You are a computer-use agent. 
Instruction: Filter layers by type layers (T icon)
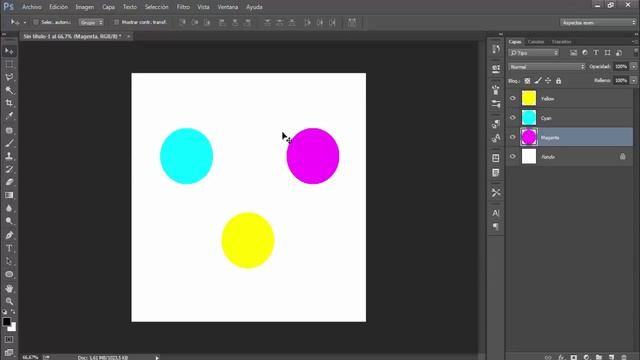pyautogui.click(x=596, y=53)
